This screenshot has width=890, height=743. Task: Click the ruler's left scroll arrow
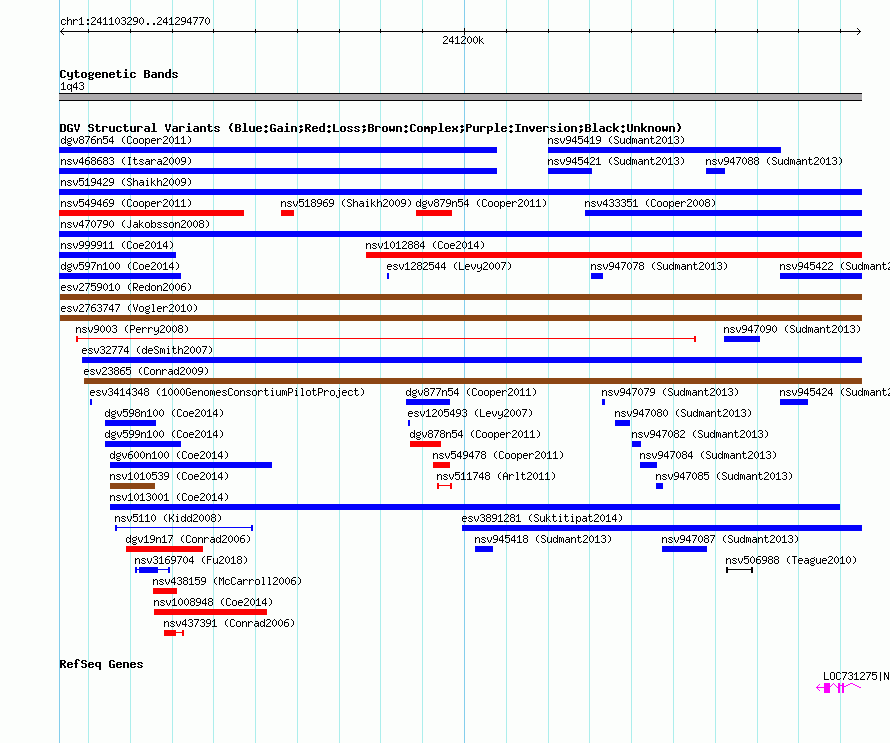pyautogui.click(x=62, y=32)
